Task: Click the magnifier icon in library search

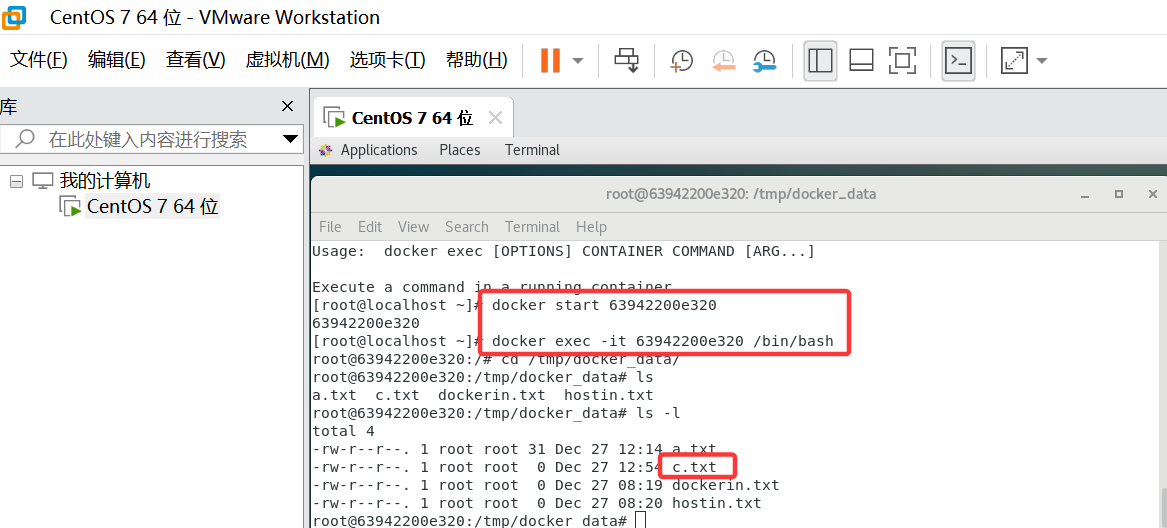Action: (25, 139)
